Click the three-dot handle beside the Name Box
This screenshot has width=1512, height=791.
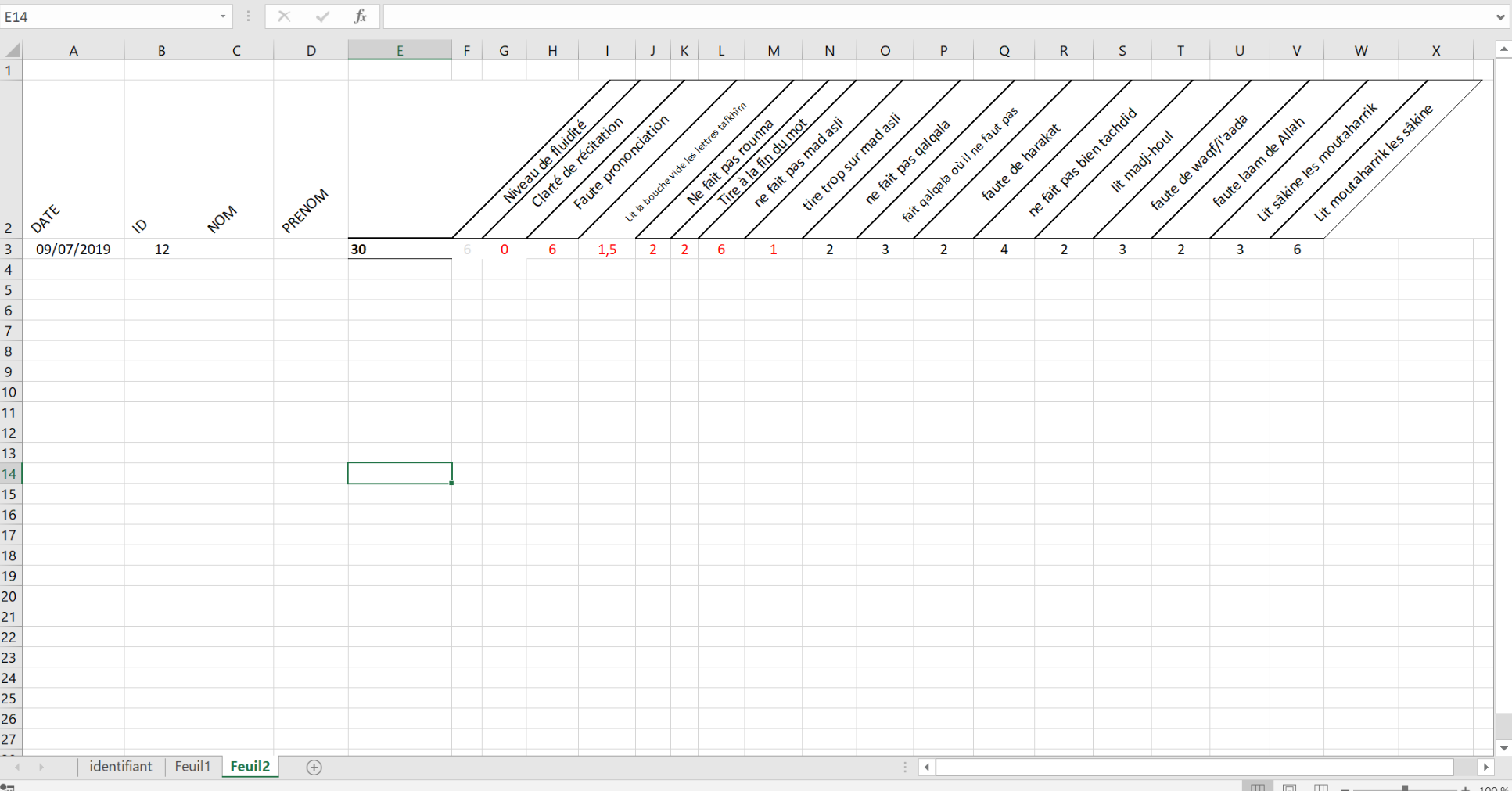pyautogui.click(x=249, y=16)
